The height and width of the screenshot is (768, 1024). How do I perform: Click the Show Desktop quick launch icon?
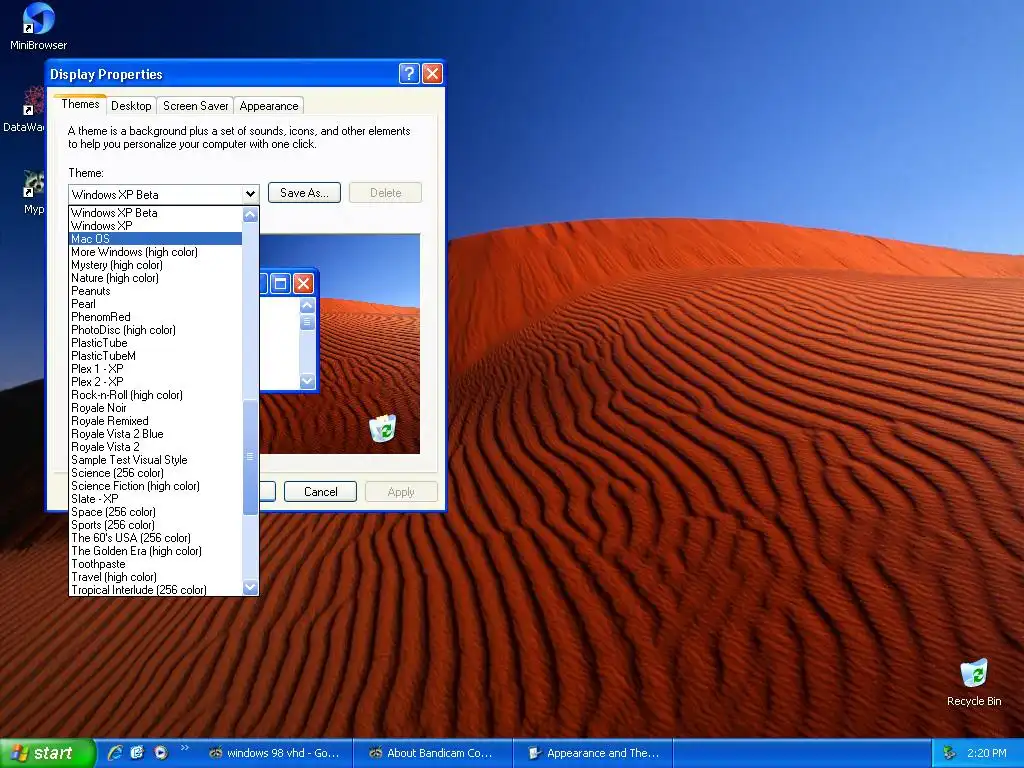(x=137, y=753)
